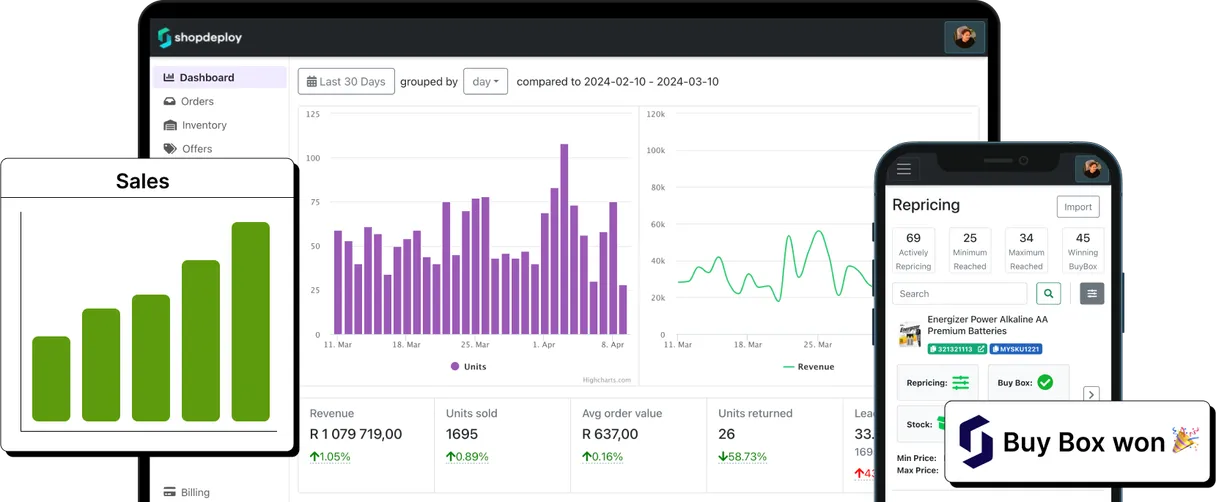Image resolution: width=1216 pixels, height=502 pixels.
Task: Open the hamburger menu on the phone
Action: (904, 169)
